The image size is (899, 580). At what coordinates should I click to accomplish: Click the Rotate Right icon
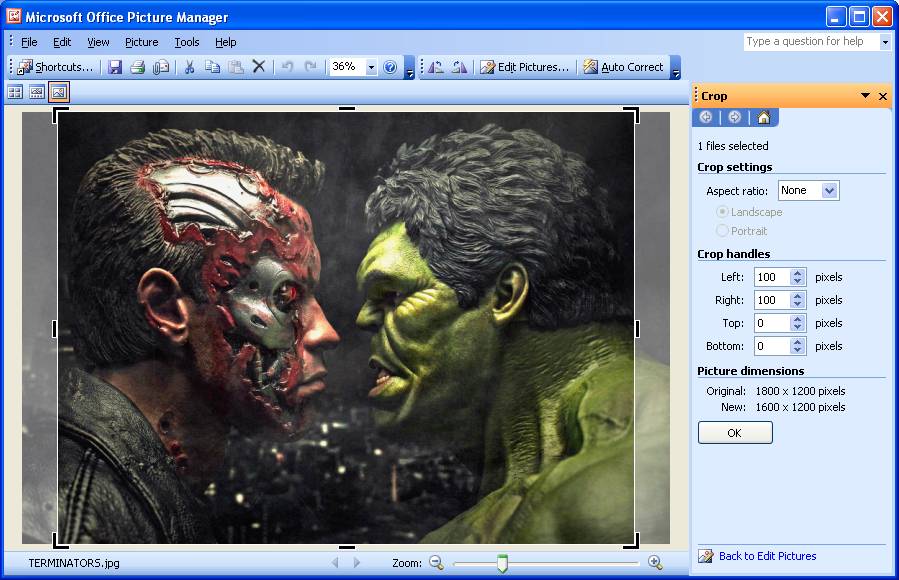point(459,67)
